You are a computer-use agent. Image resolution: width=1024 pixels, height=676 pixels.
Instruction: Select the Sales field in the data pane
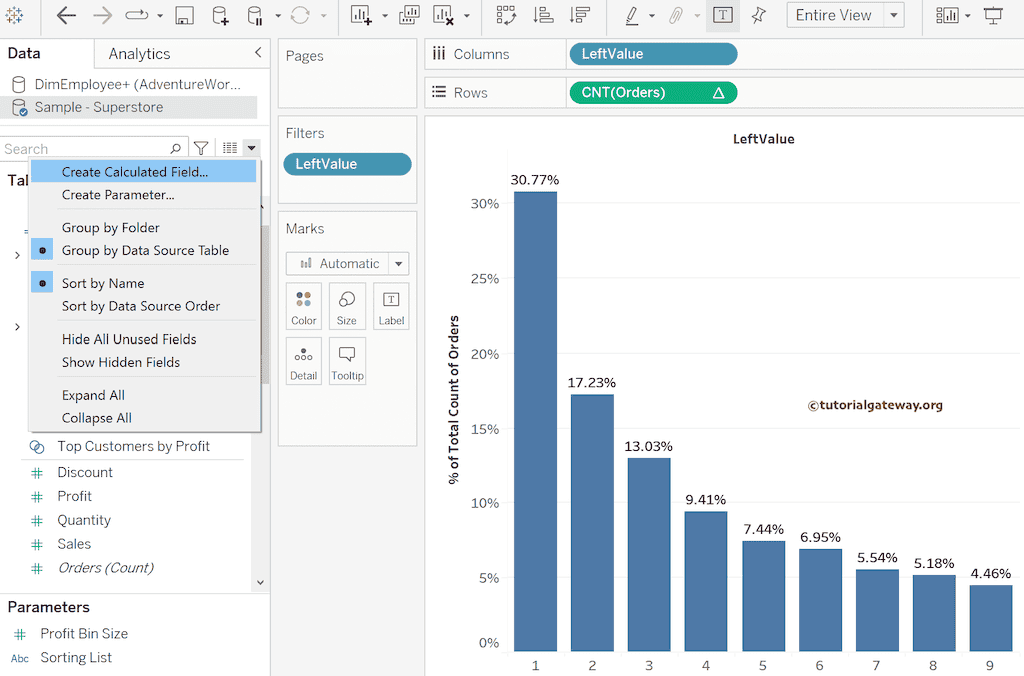(x=74, y=544)
